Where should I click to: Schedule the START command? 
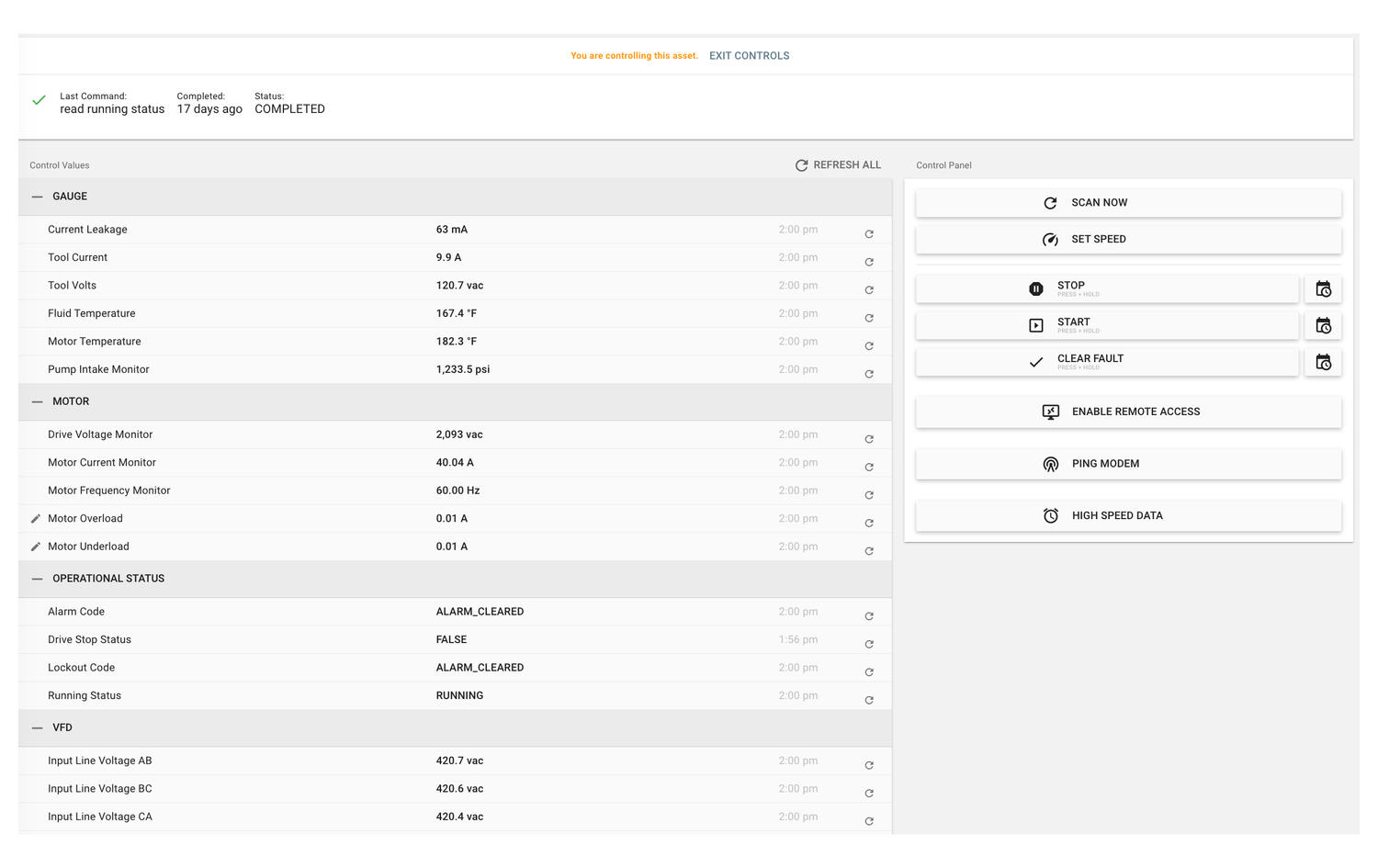(x=1323, y=325)
